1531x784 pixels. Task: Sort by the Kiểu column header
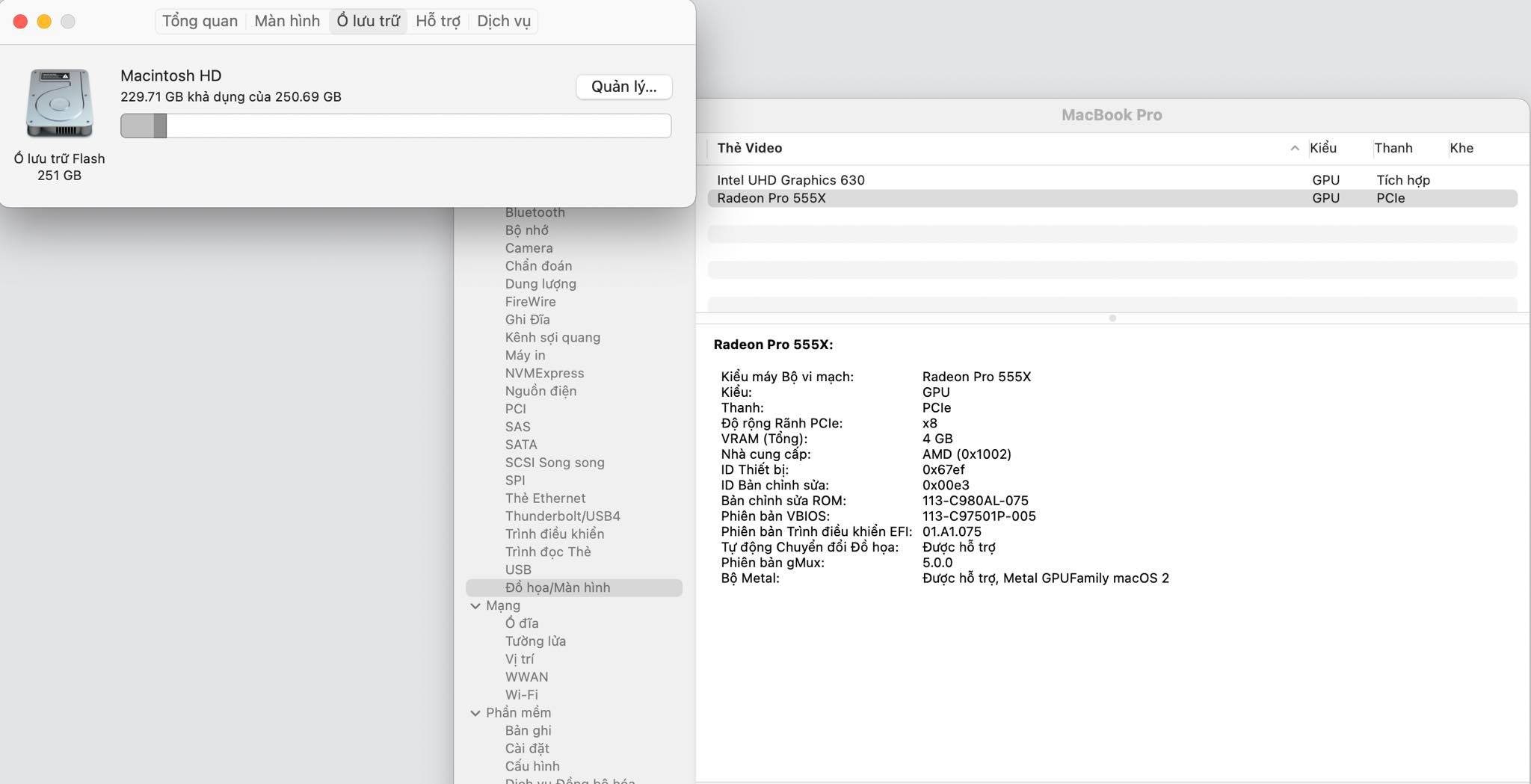[1322, 148]
